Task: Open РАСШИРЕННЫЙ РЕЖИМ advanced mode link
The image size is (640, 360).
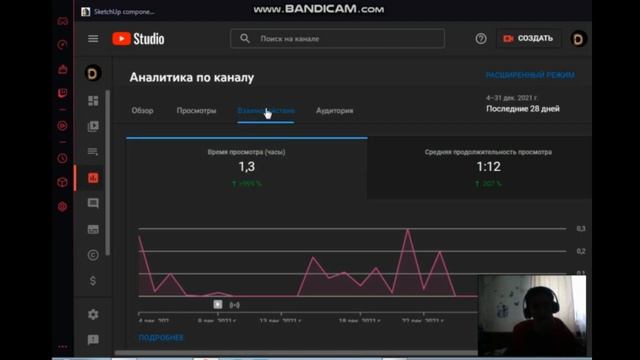Action: click(530, 75)
